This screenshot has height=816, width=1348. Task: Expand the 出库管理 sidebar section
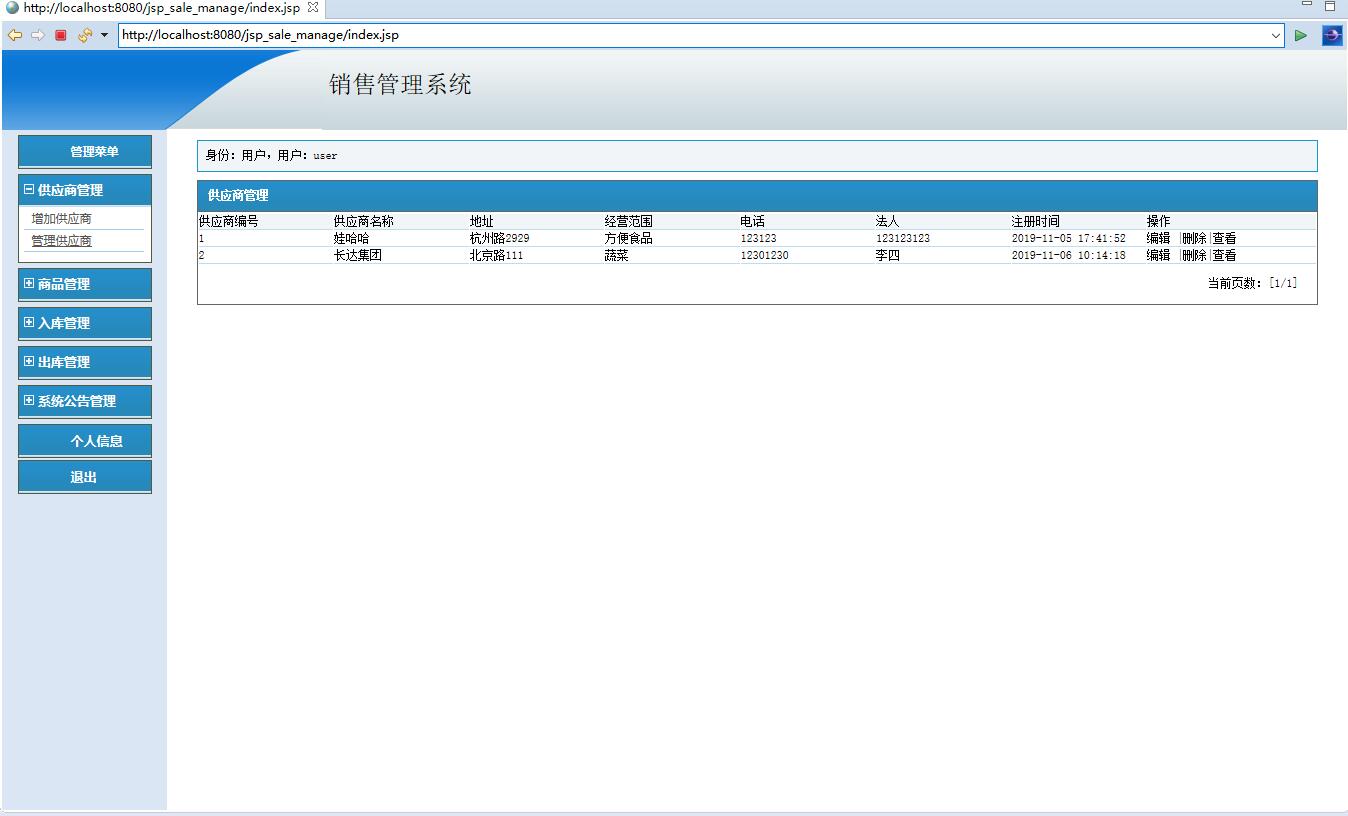point(27,361)
